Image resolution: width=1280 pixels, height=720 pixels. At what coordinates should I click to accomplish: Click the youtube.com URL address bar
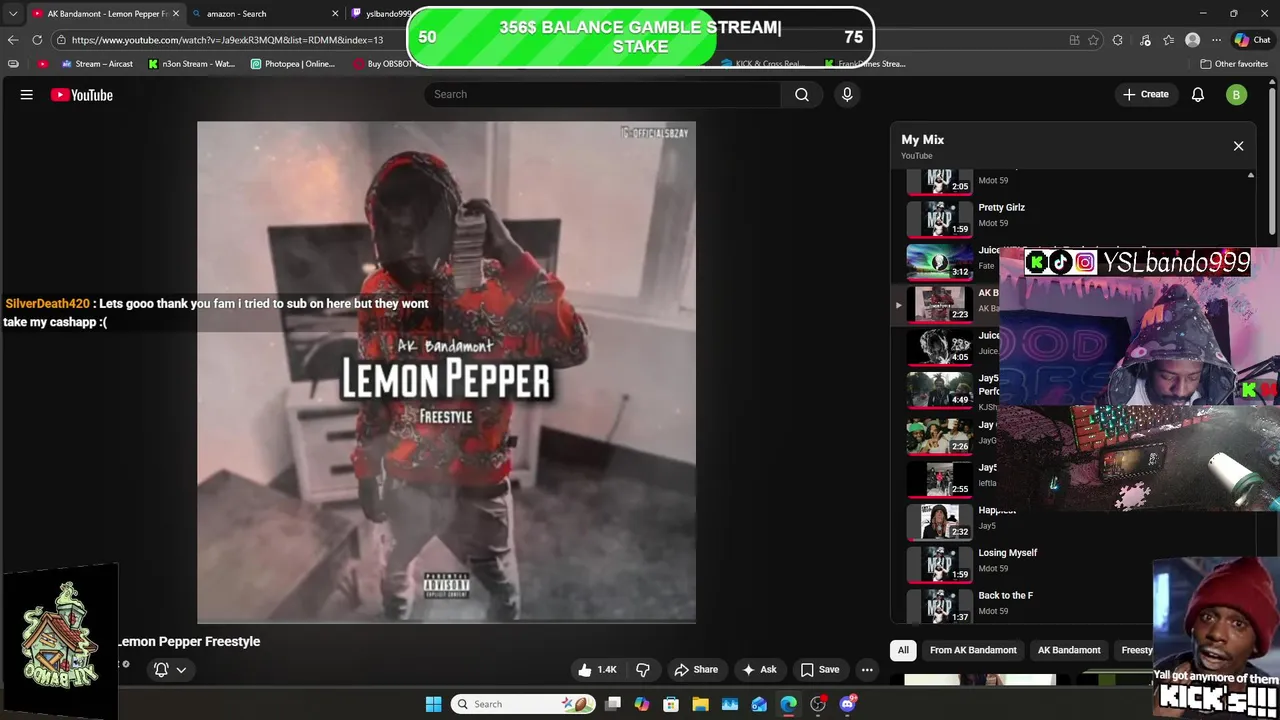click(x=227, y=40)
